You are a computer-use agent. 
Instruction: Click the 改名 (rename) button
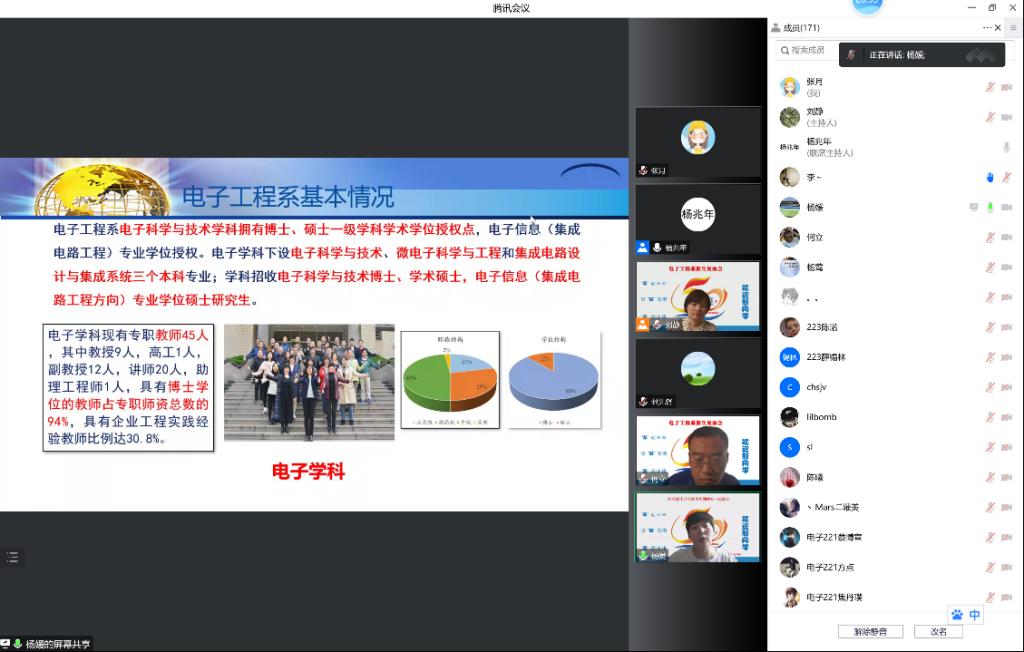[938, 632]
